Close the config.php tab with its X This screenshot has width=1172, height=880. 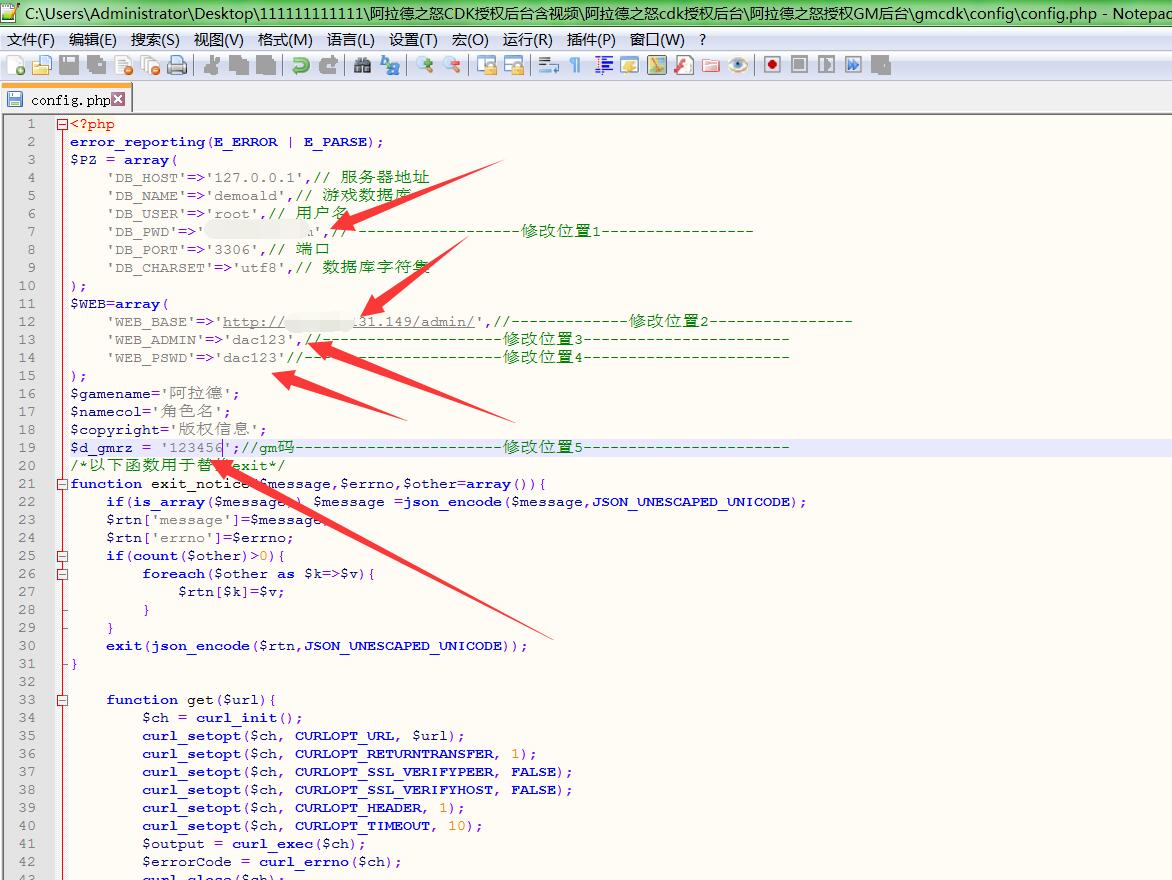[x=118, y=99]
